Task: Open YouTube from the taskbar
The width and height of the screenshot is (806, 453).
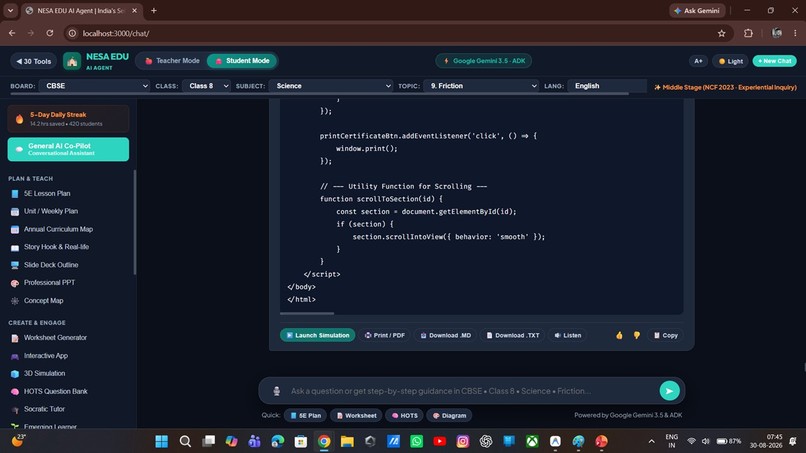Action: 439,441
